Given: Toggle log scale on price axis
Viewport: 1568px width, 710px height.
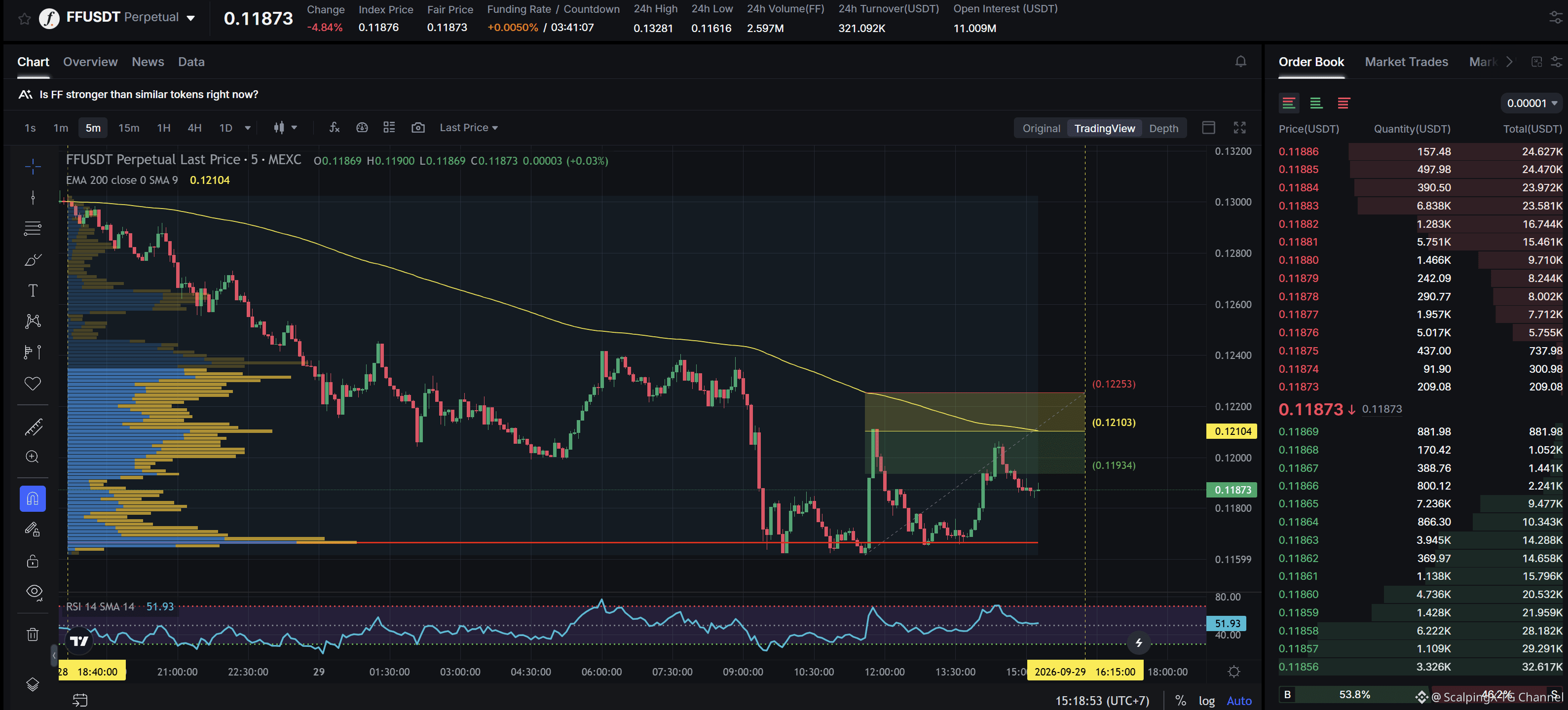Looking at the screenshot, I should coord(1206,700).
